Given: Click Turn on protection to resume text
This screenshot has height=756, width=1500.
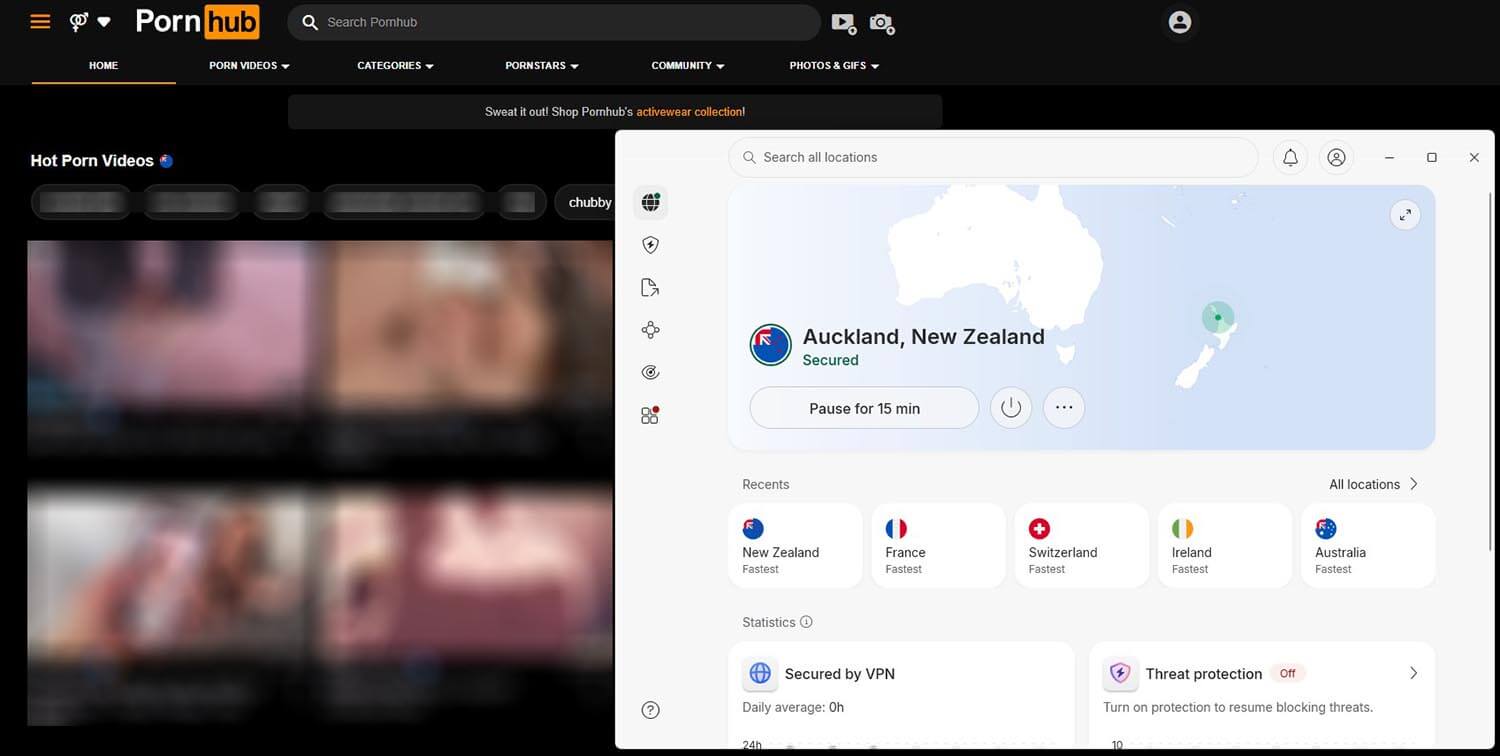Looking at the screenshot, I should click(x=1238, y=707).
